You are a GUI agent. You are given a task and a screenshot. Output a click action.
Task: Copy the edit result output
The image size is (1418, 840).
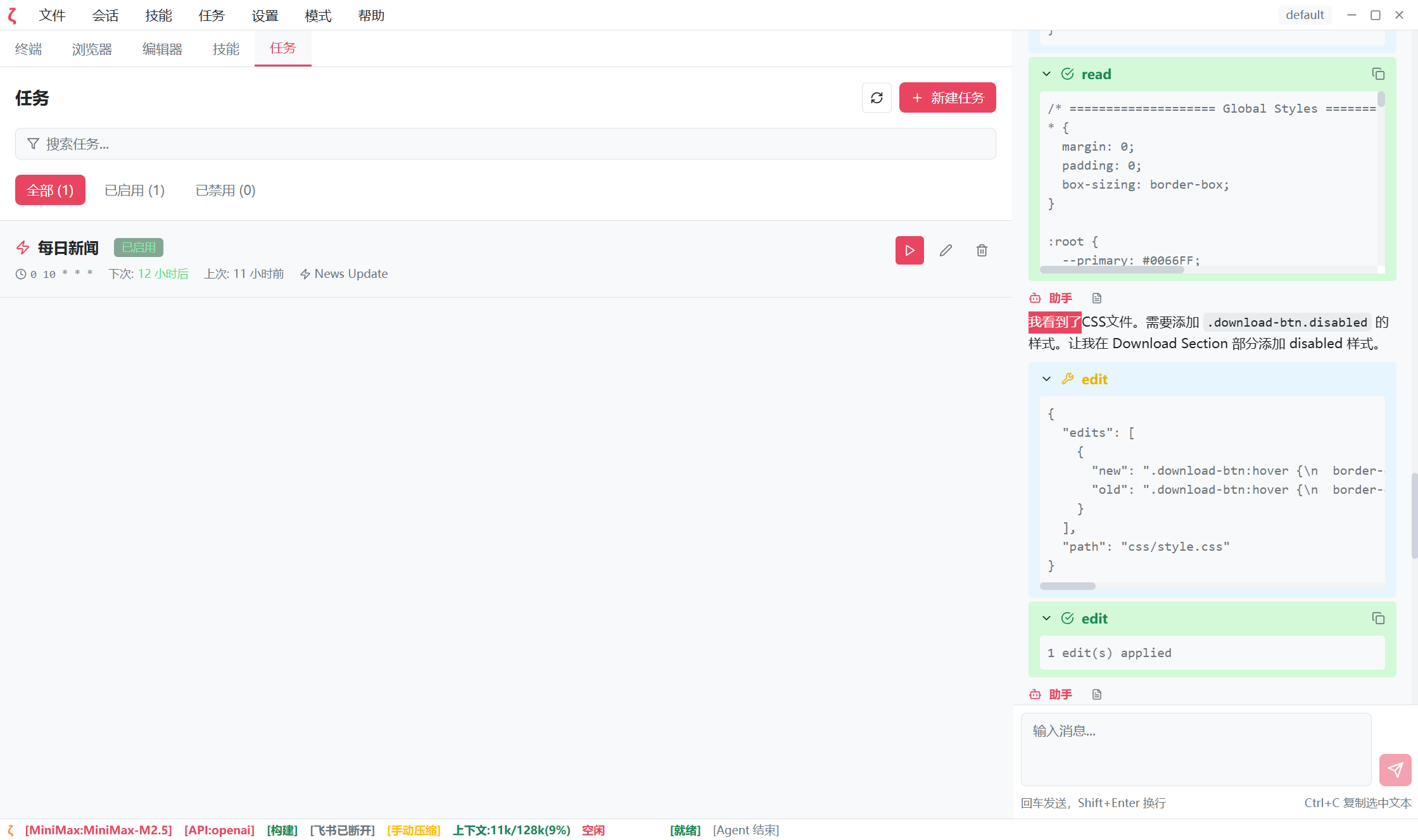[x=1378, y=618]
